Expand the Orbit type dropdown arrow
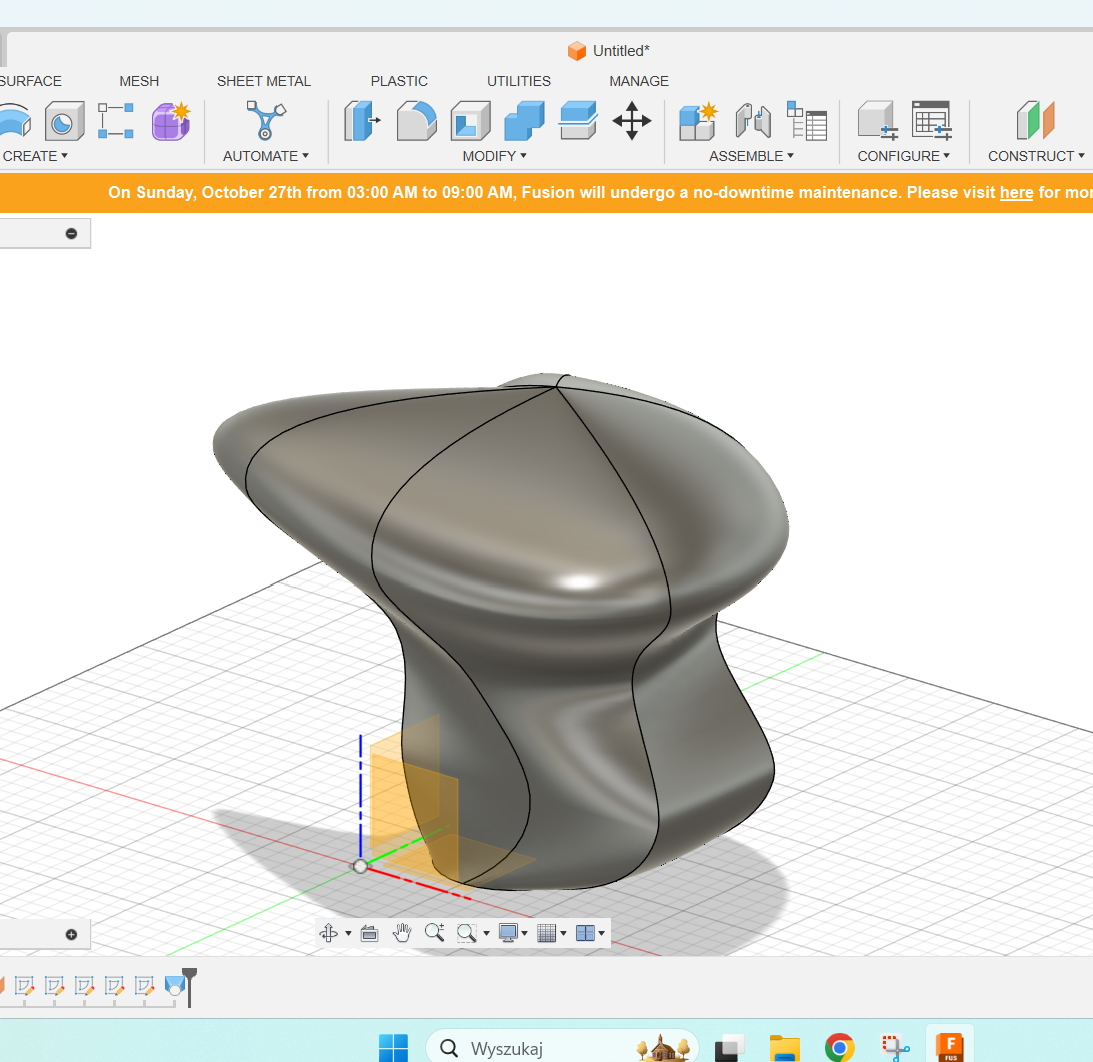 tap(348, 933)
